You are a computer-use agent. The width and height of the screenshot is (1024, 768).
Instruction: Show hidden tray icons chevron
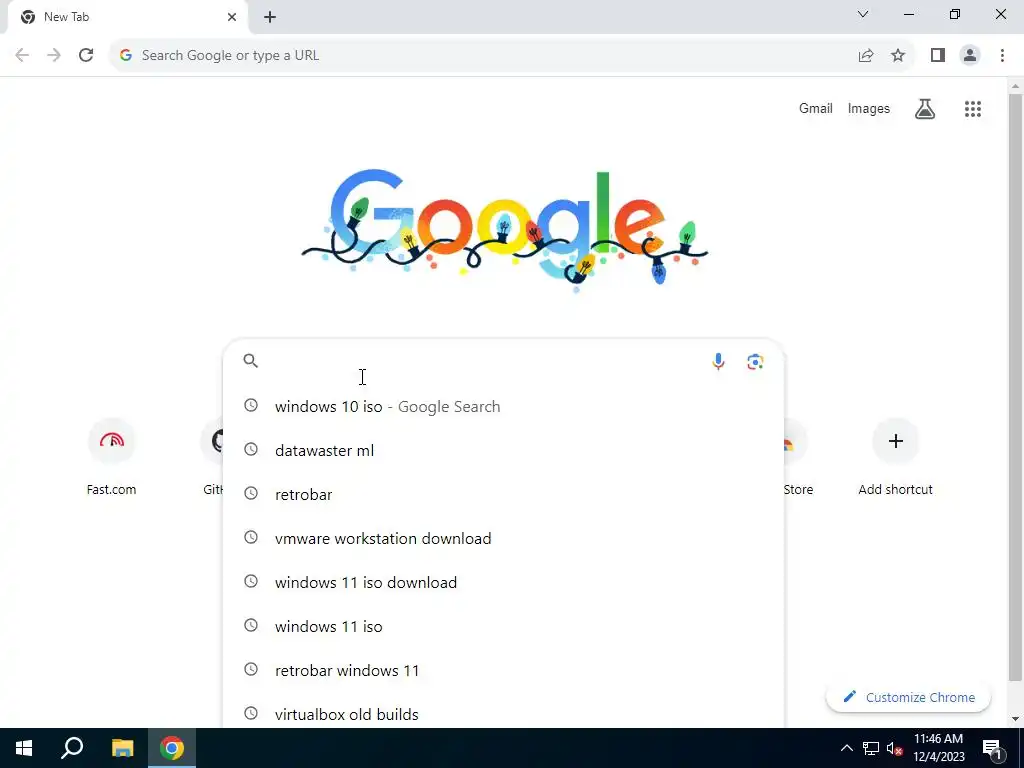846,748
